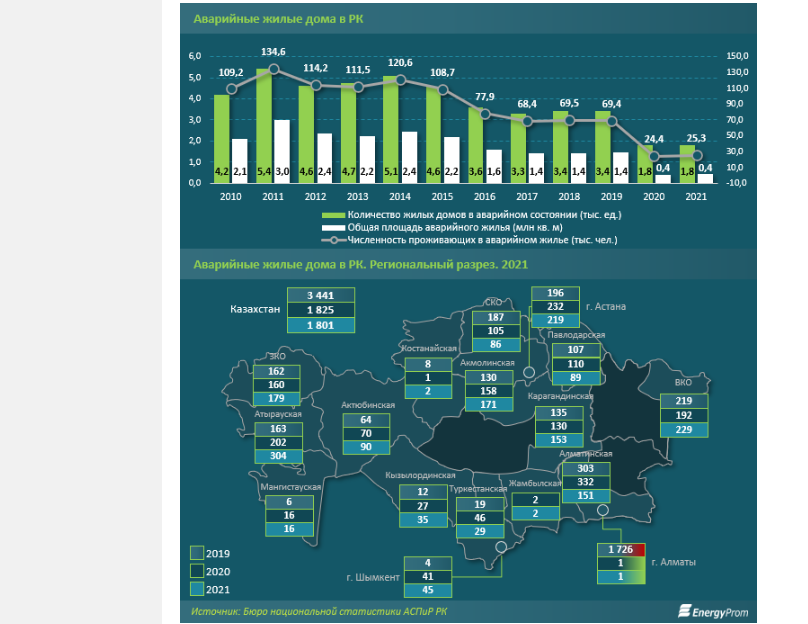The height and width of the screenshot is (624, 808).
Task: Click the Туркестанская region label
Action: (x=478, y=489)
